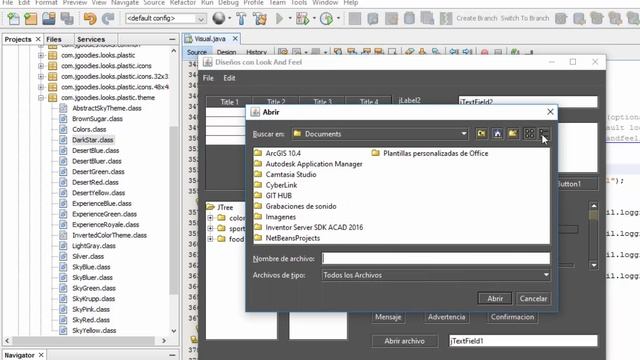The width and height of the screenshot is (640, 360).
Task: Switch file chooser to List view
Action: pos(529,133)
